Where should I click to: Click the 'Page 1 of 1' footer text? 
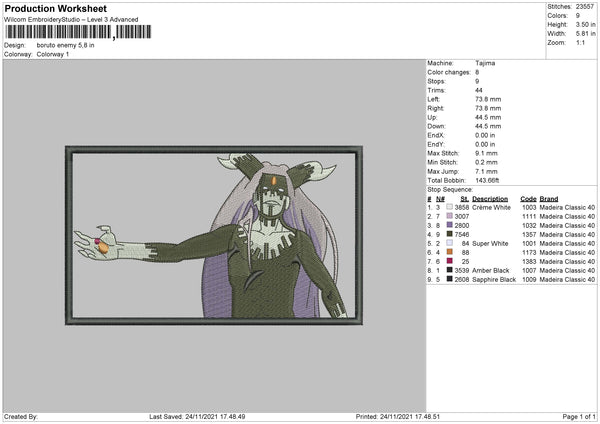point(579,416)
